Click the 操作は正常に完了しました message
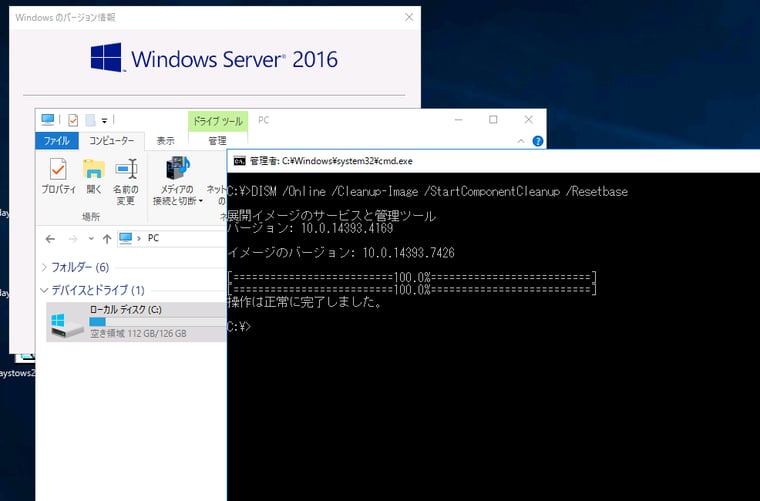 tap(305, 302)
